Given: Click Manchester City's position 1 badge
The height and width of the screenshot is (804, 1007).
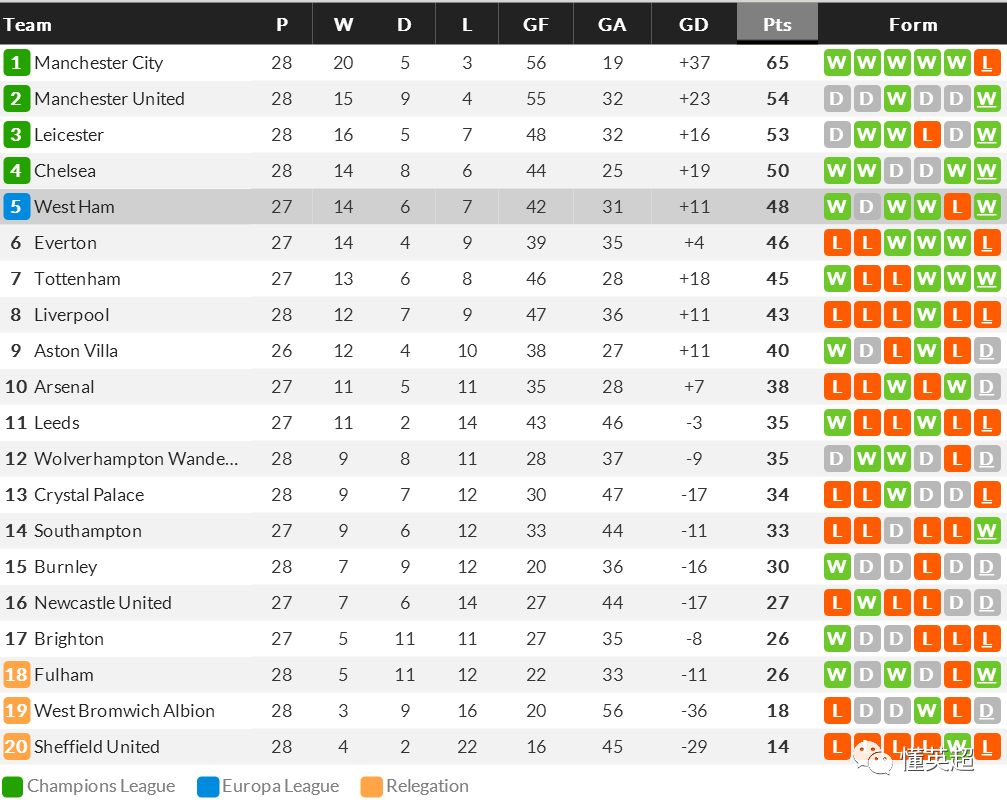Looking at the screenshot, I should point(16,63).
